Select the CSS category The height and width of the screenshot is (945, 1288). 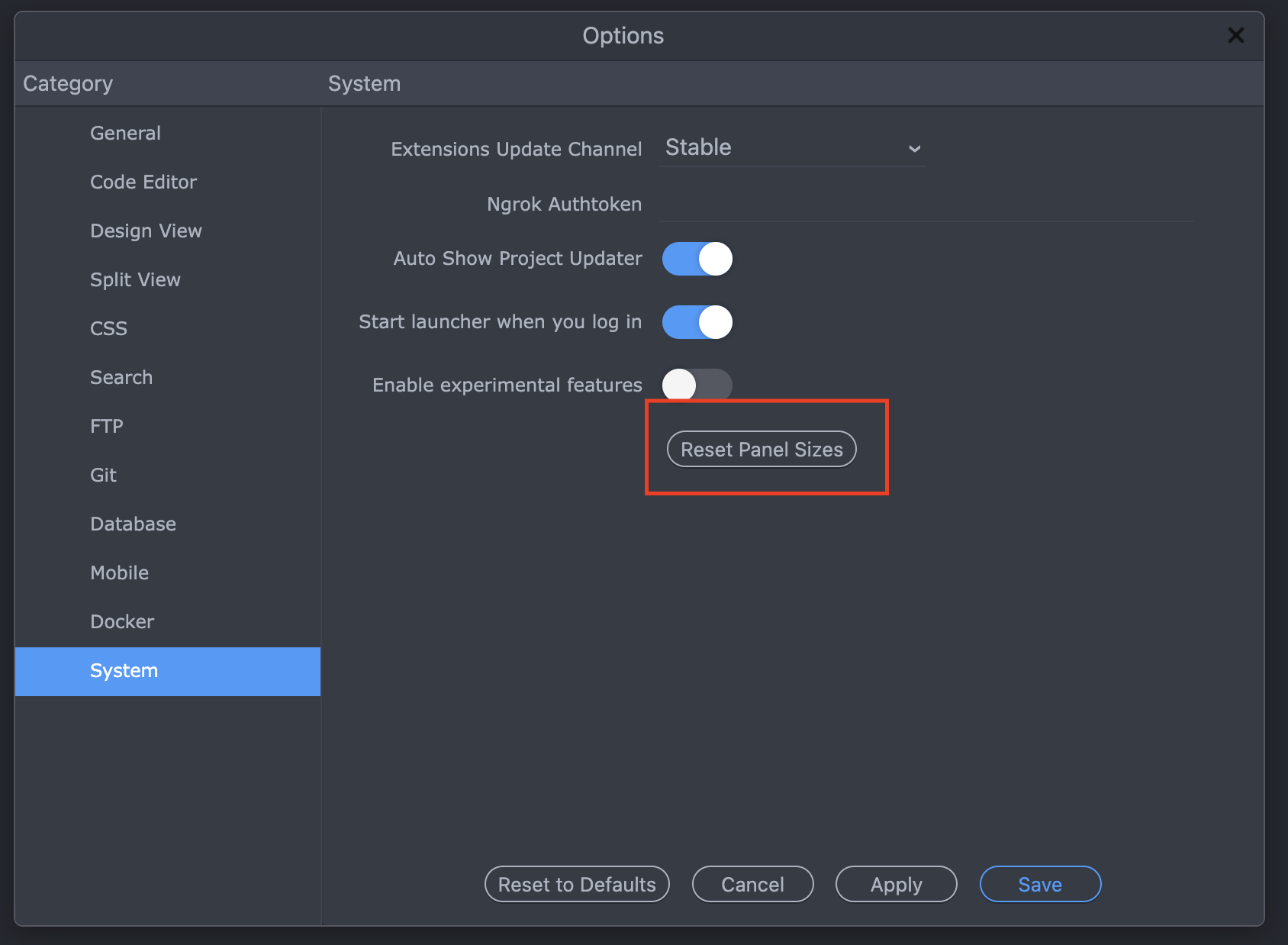pyautogui.click(x=109, y=329)
